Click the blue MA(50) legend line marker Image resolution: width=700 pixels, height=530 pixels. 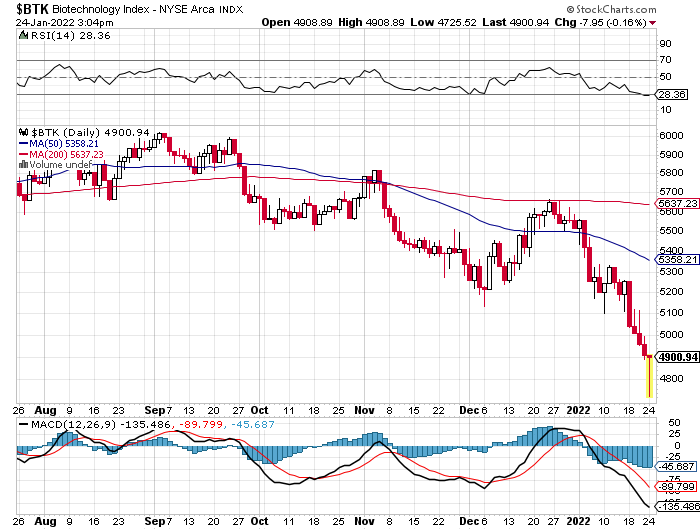coord(23,143)
